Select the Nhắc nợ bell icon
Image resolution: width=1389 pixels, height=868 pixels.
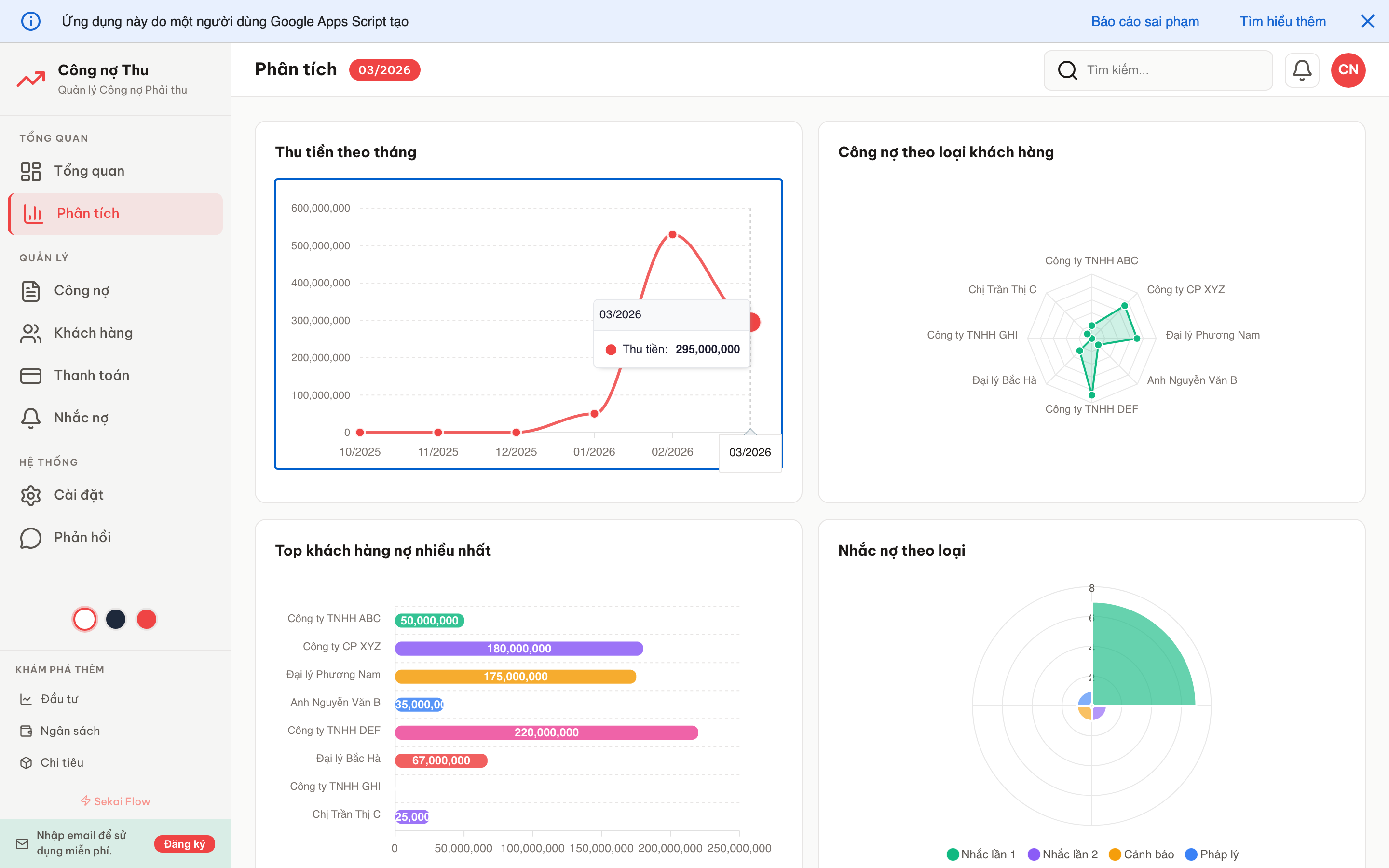point(30,417)
